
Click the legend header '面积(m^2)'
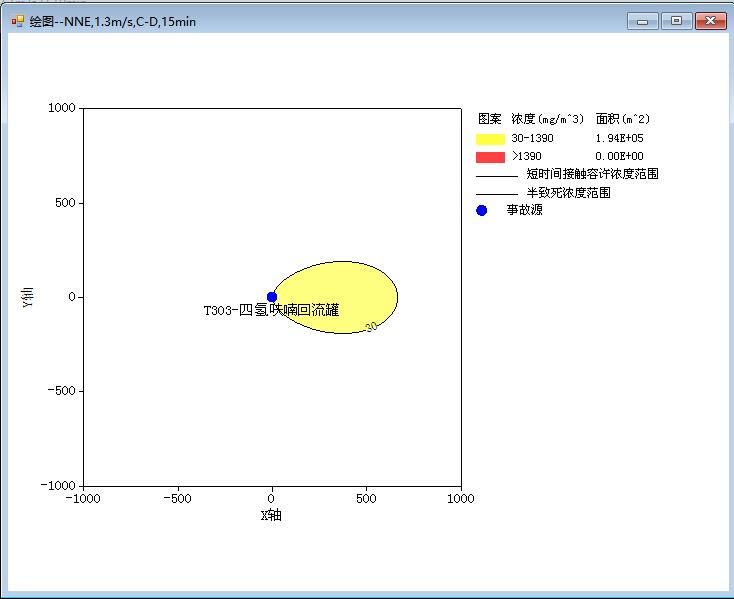(623, 119)
